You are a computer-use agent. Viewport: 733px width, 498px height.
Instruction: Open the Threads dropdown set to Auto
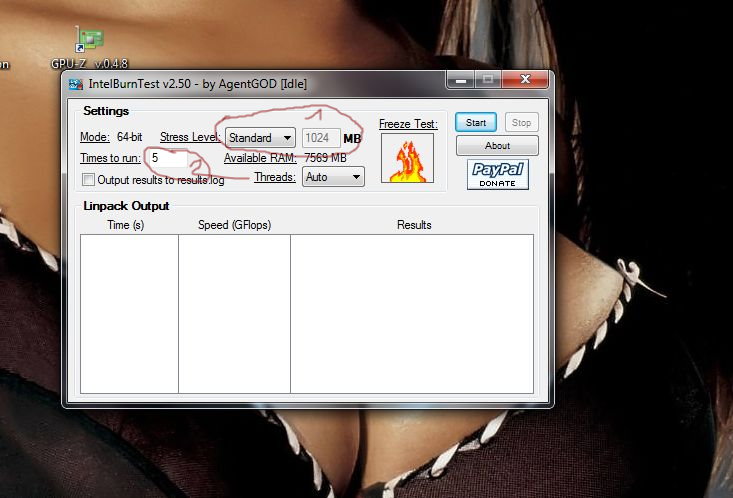[333, 177]
